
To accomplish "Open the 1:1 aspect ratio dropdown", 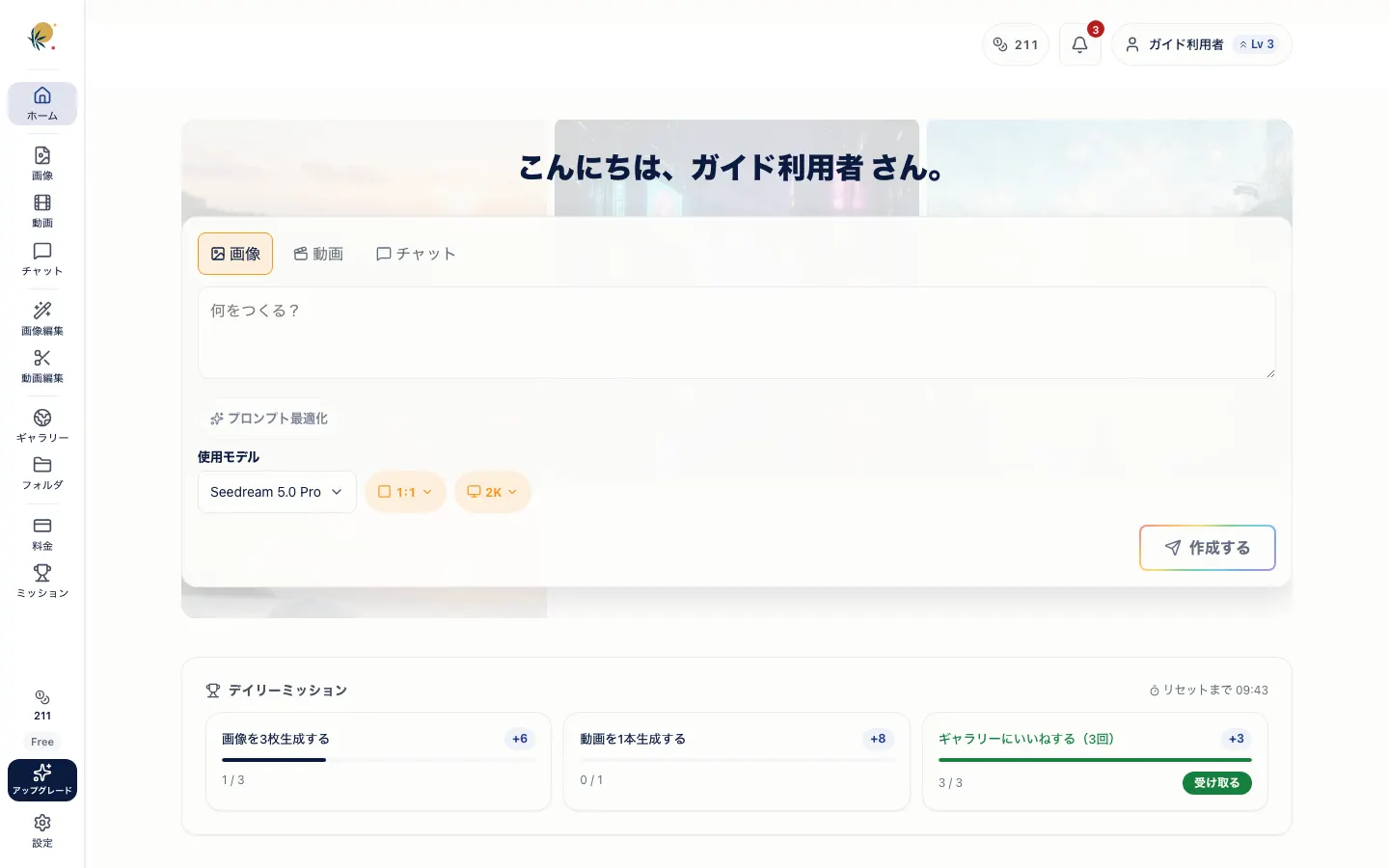I will coord(405,492).
